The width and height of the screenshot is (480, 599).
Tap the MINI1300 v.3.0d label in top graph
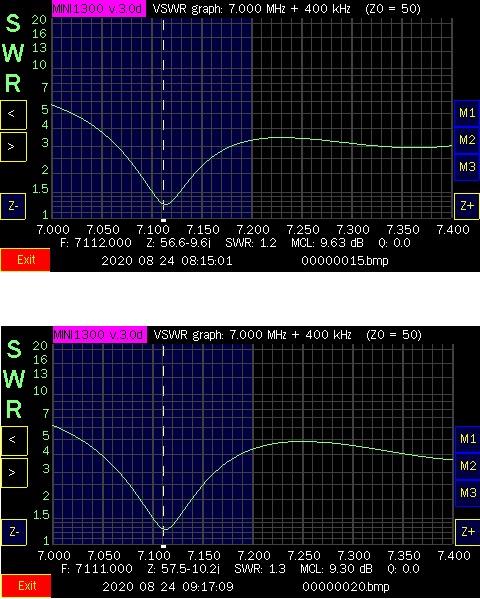pyautogui.click(x=99, y=8)
